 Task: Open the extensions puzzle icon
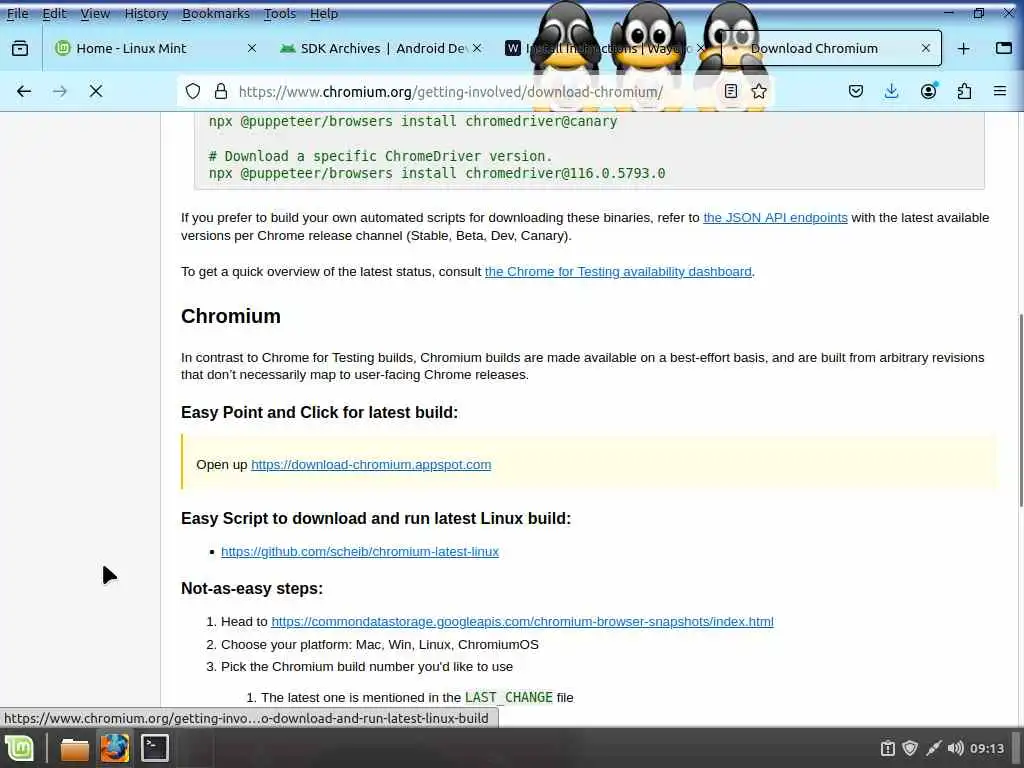click(x=964, y=91)
